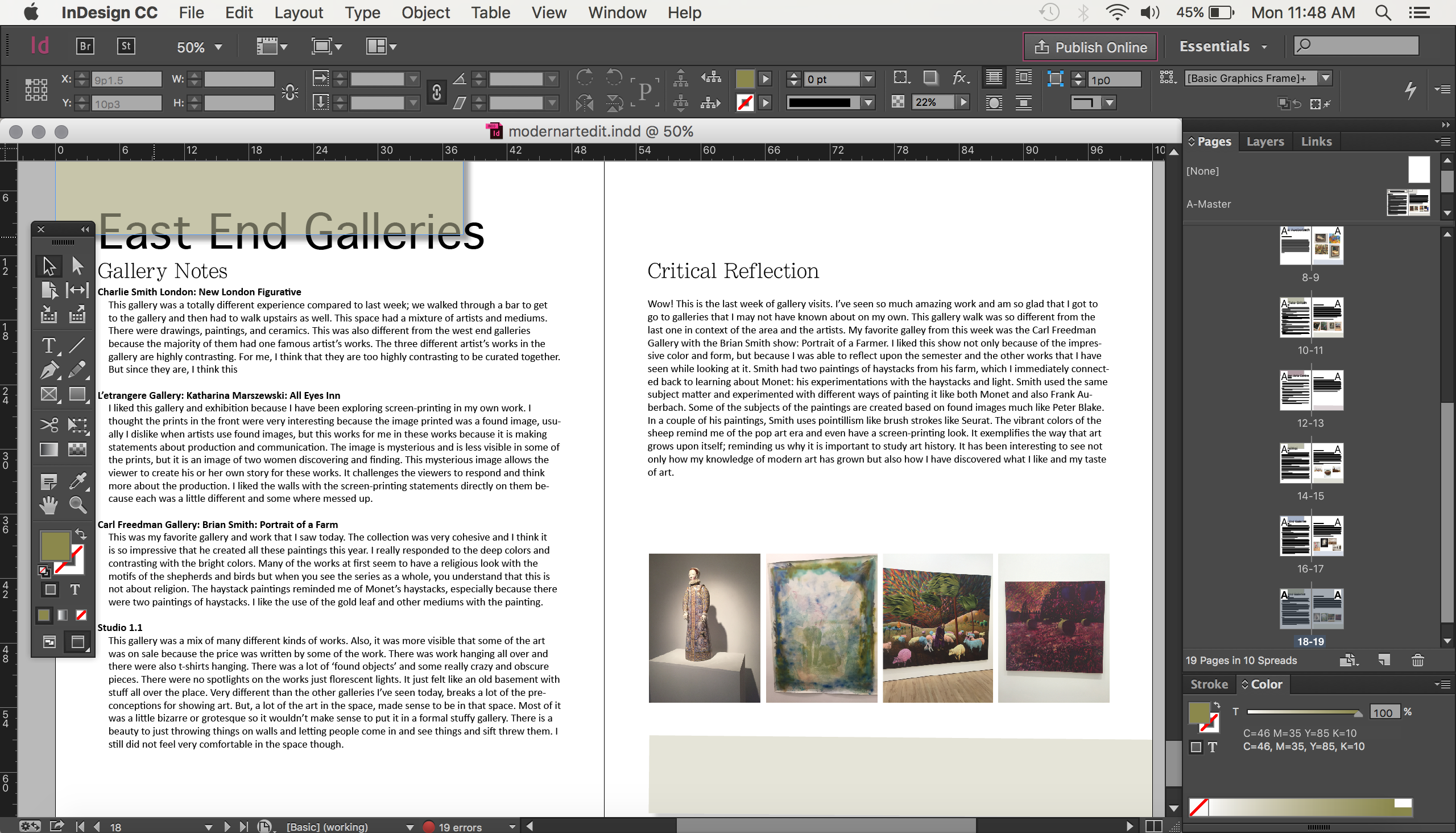The image size is (1456, 833).
Task: Select the Zoom tool magnifier
Action: (77, 505)
